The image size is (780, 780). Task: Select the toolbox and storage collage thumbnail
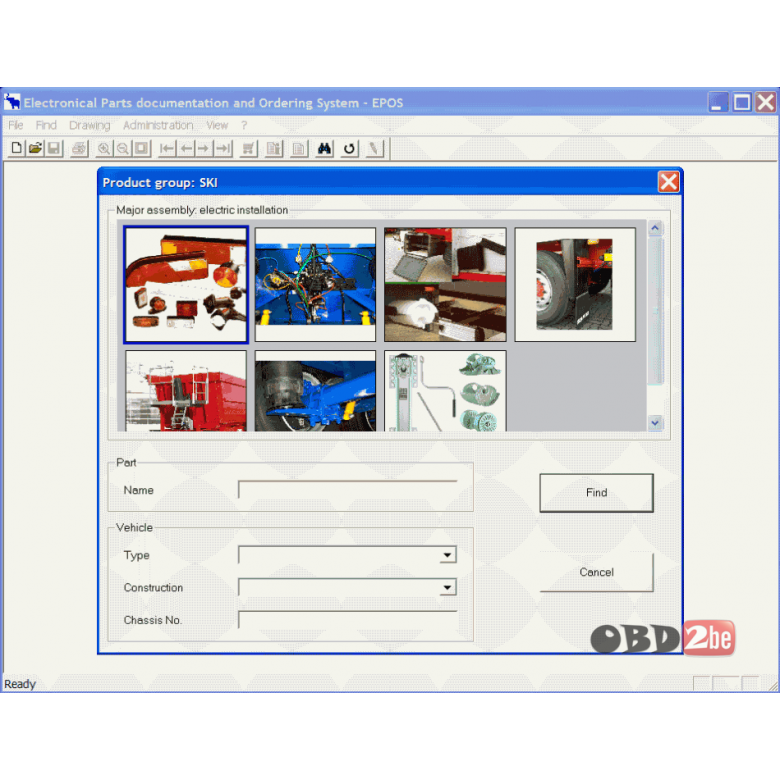coord(445,284)
